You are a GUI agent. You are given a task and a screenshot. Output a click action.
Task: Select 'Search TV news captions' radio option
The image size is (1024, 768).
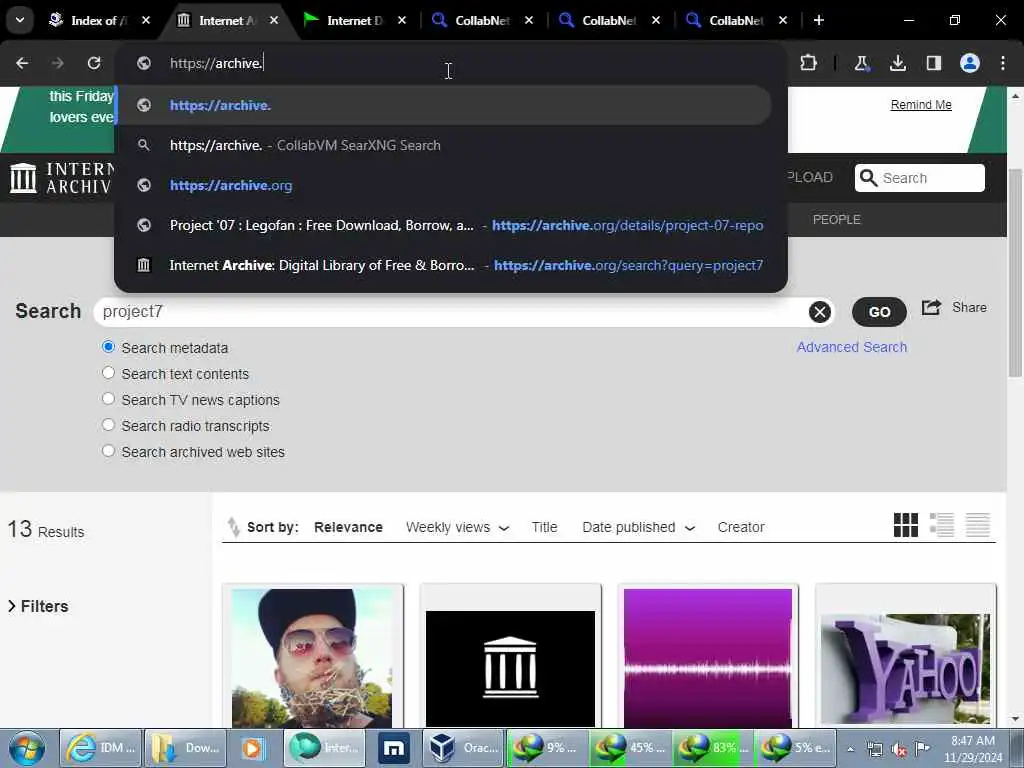(108, 399)
